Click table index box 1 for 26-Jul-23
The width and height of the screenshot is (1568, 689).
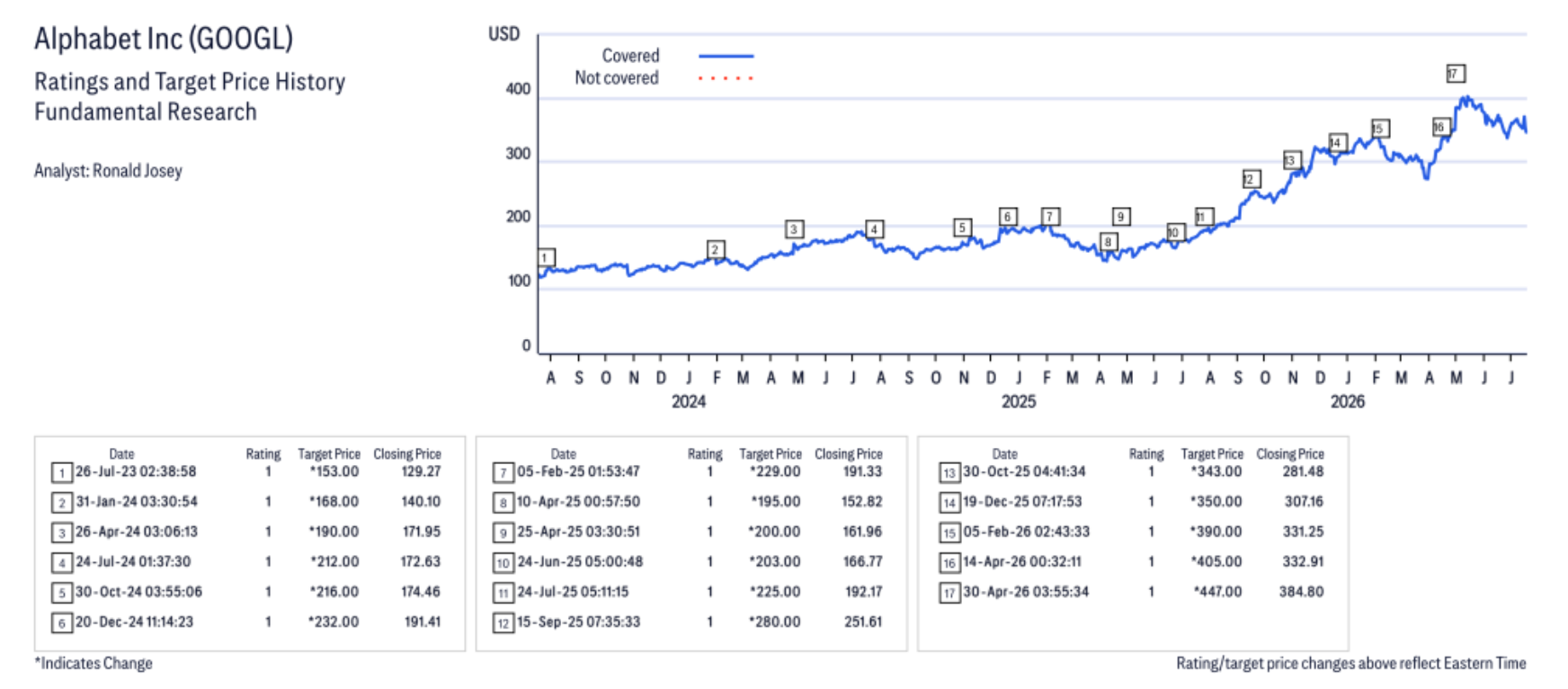point(62,473)
